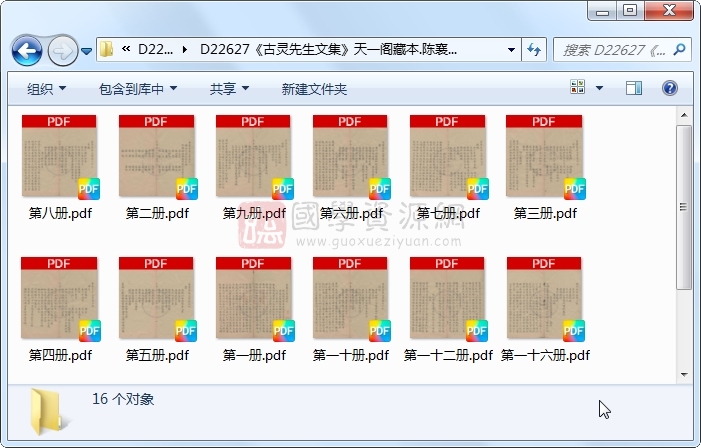Create a folder via 新建文件夹

point(314,89)
